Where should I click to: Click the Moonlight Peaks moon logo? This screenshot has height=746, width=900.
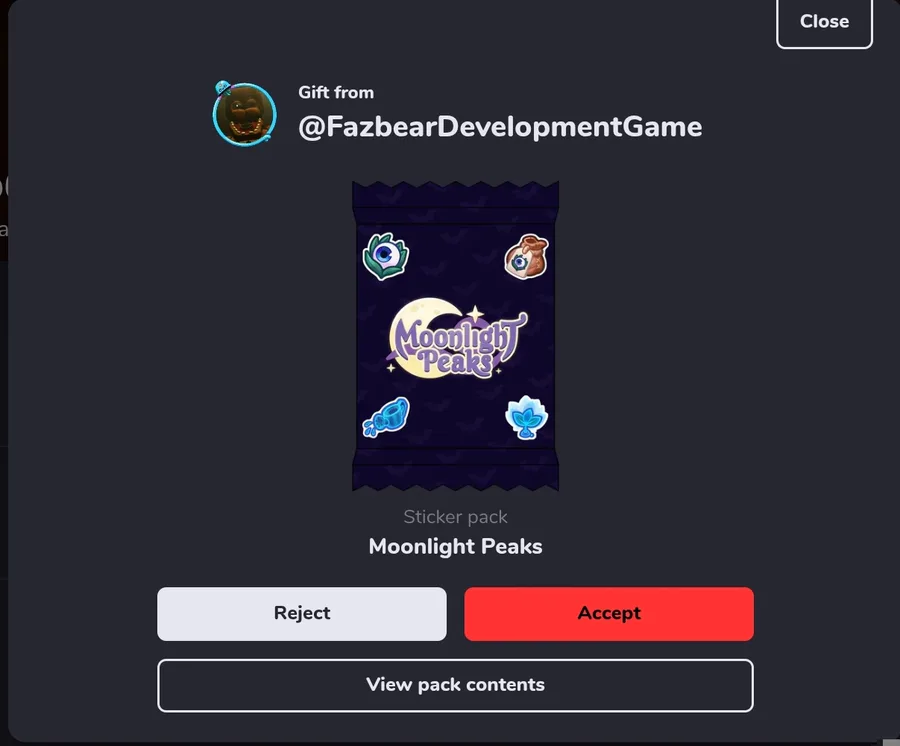[457, 339]
